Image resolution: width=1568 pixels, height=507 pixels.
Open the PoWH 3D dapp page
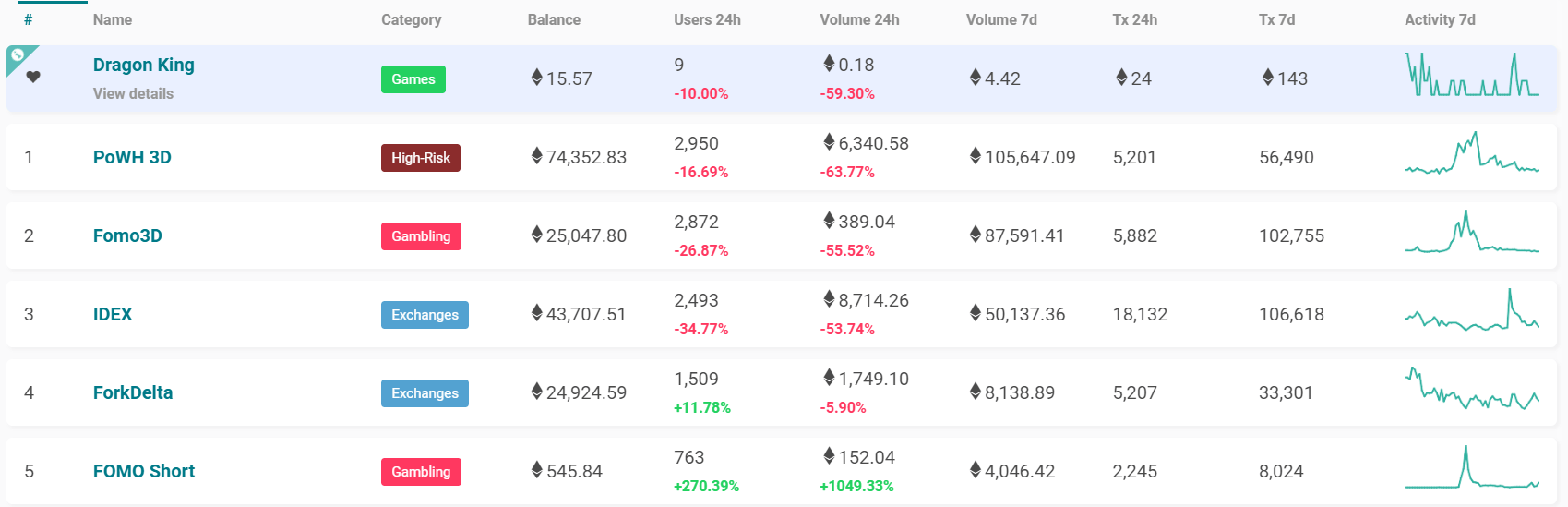(x=132, y=157)
